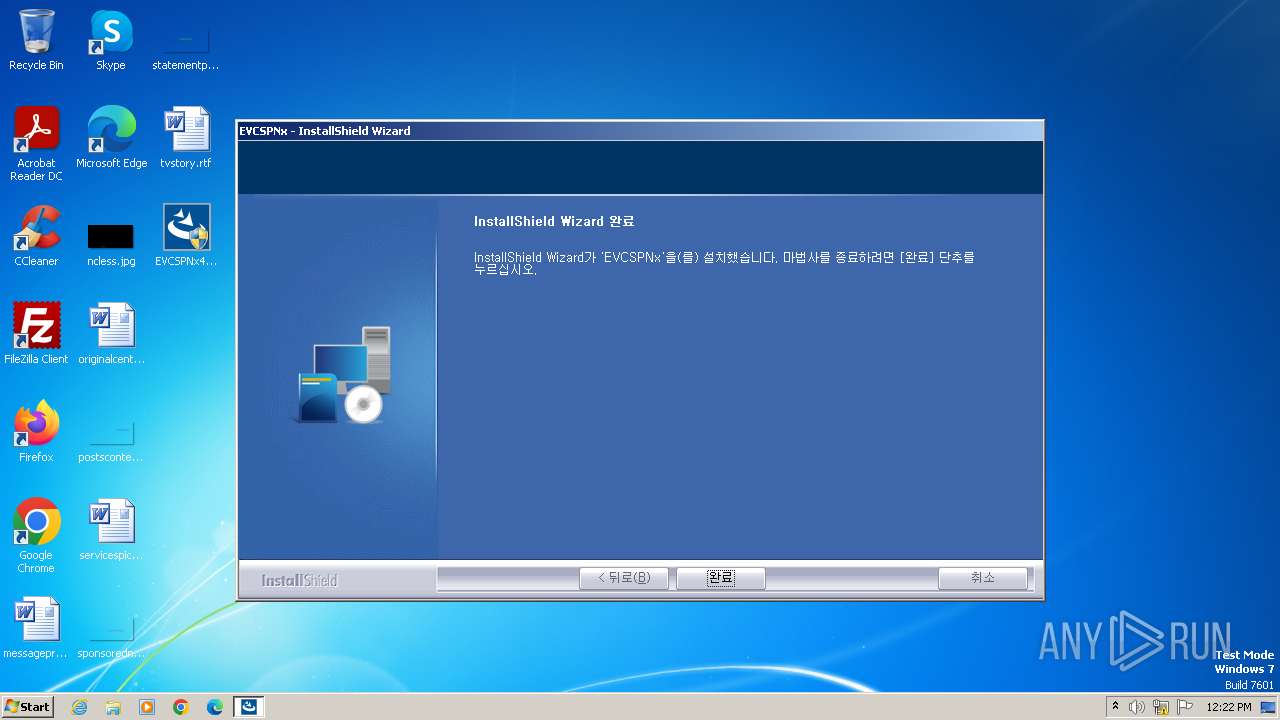Open the Skype desktop shortcut
The height and width of the screenshot is (720, 1280).
[111, 40]
